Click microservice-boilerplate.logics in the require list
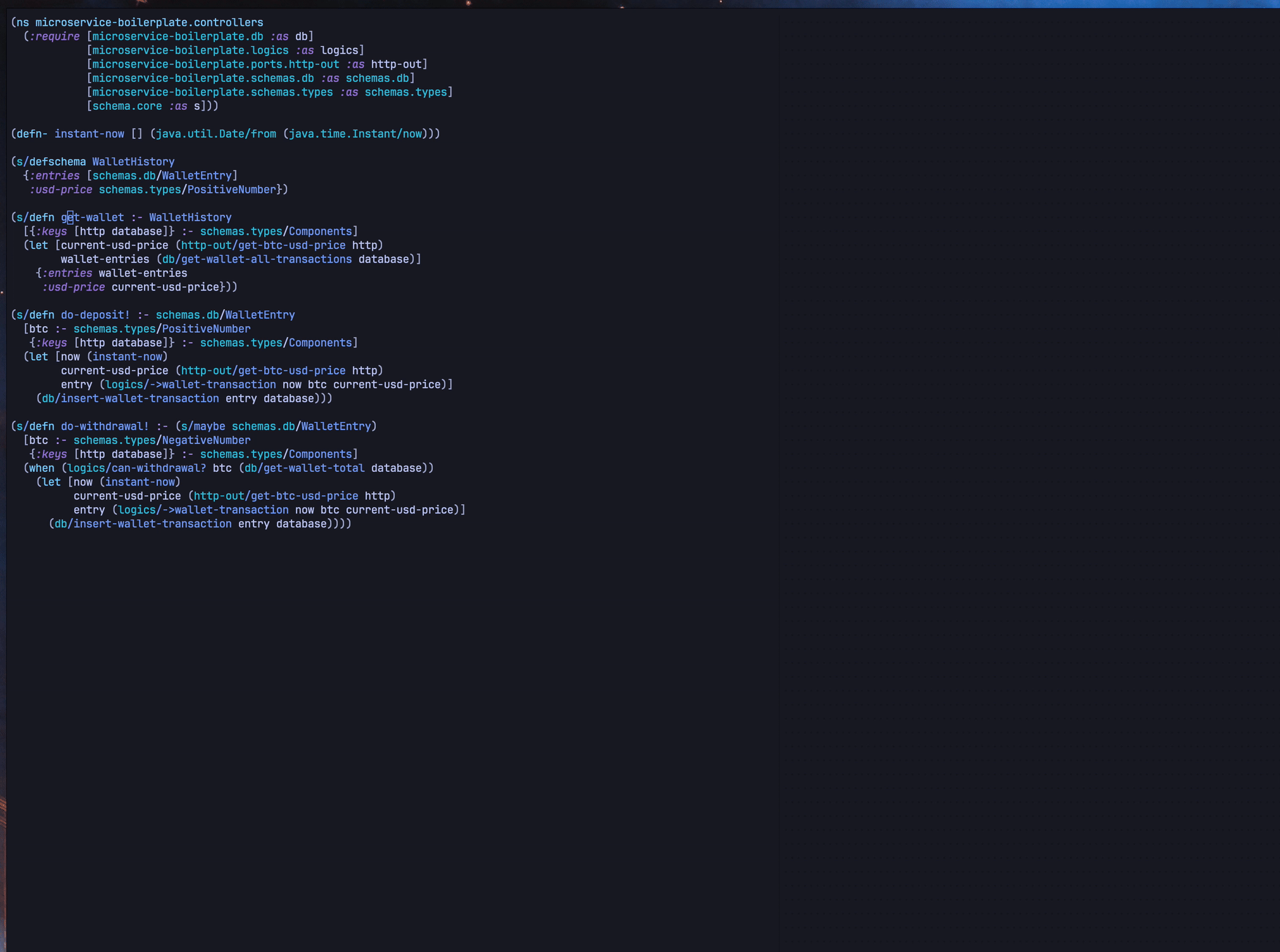1280x952 pixels. [190, 51]
